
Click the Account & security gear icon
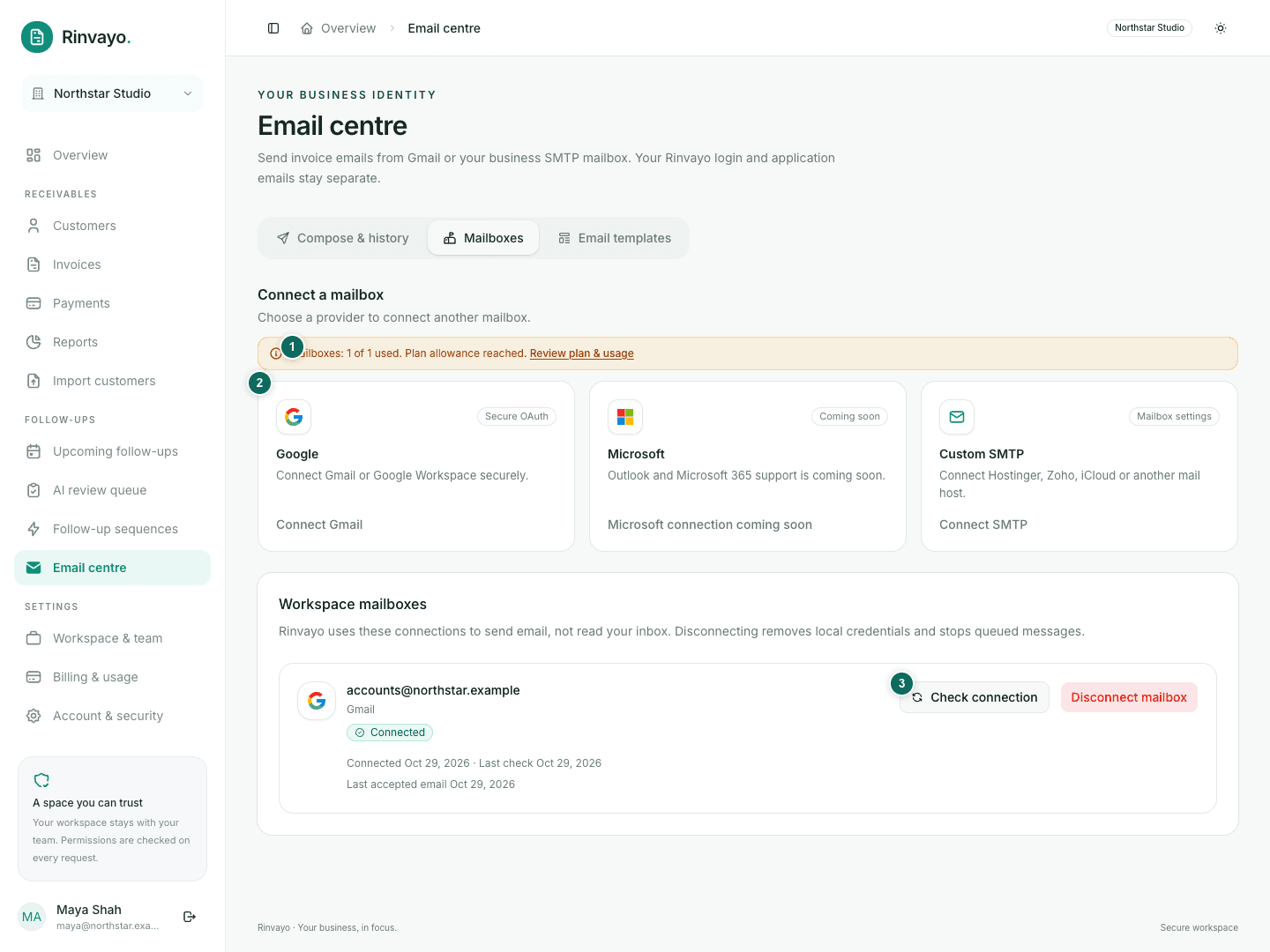(34, 716)
